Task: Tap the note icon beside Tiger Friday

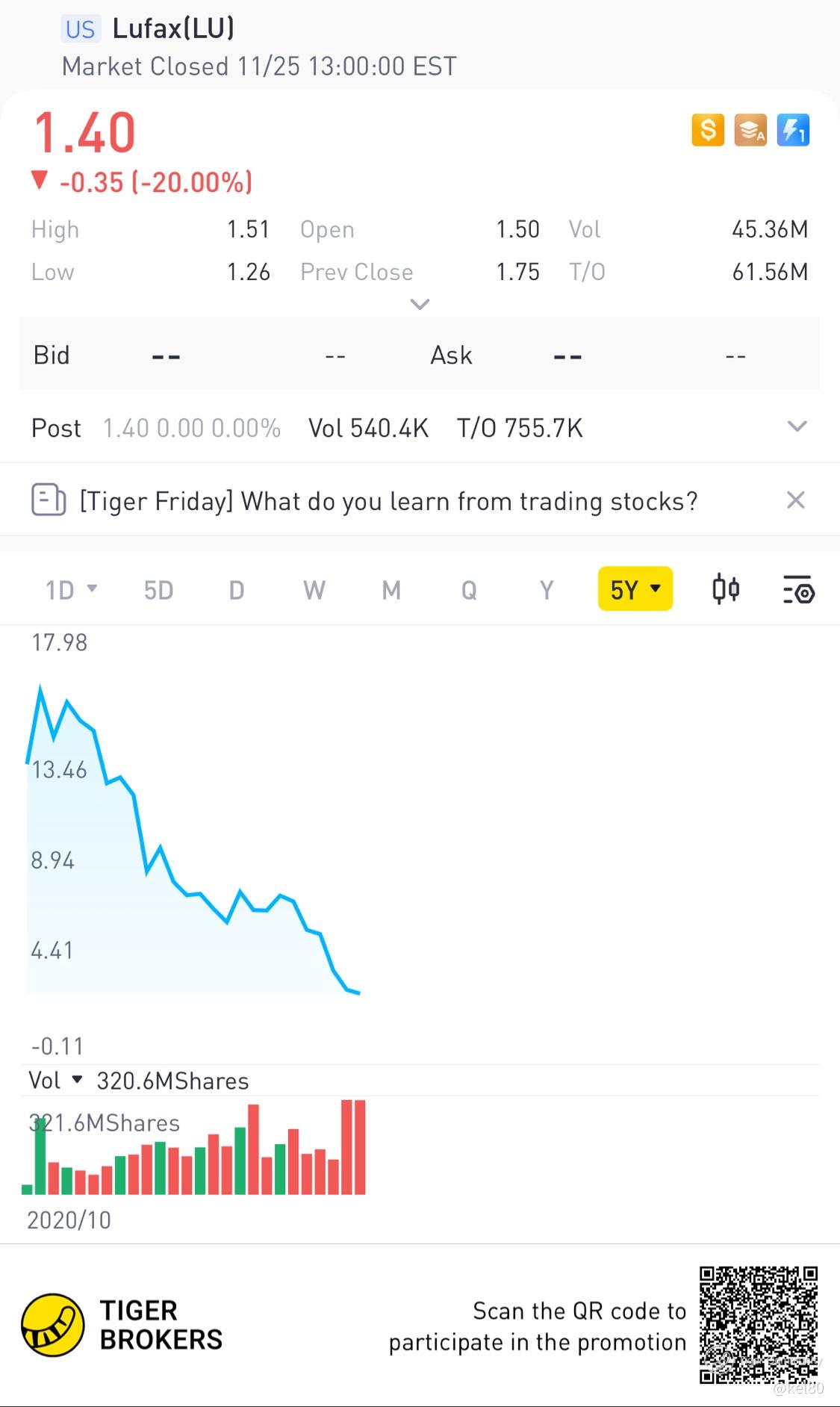Action: pos(49,500)
